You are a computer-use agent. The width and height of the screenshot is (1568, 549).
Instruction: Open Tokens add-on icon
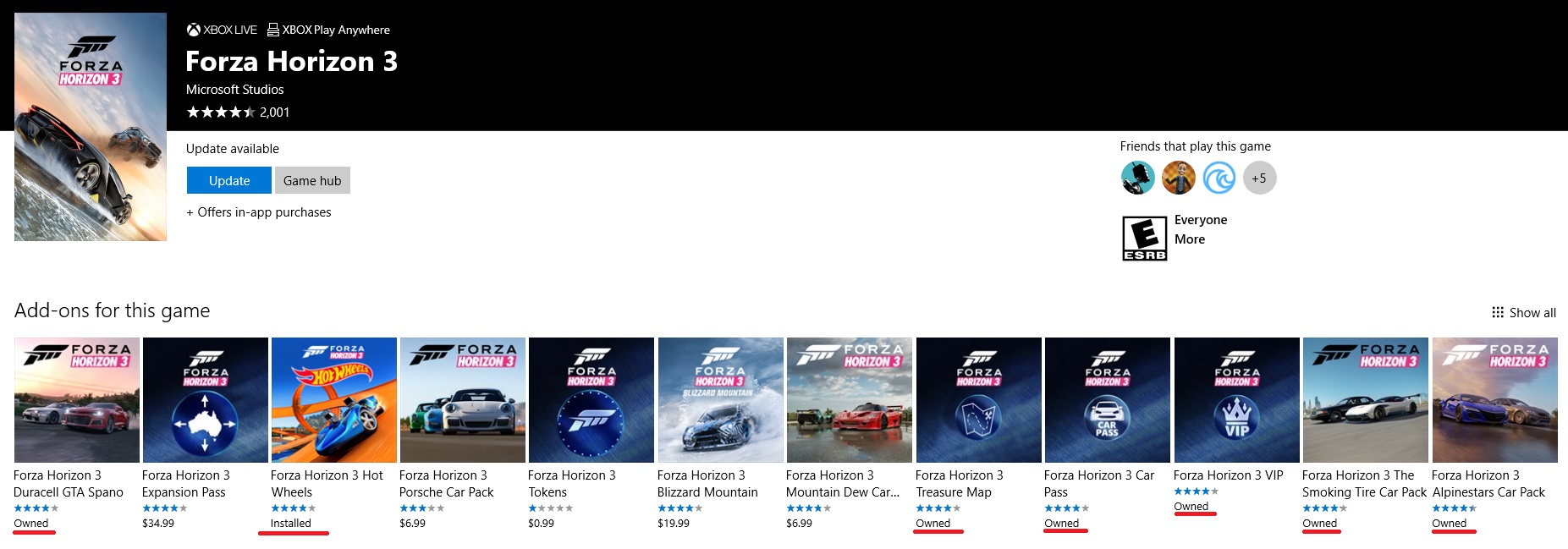(591, 400)
